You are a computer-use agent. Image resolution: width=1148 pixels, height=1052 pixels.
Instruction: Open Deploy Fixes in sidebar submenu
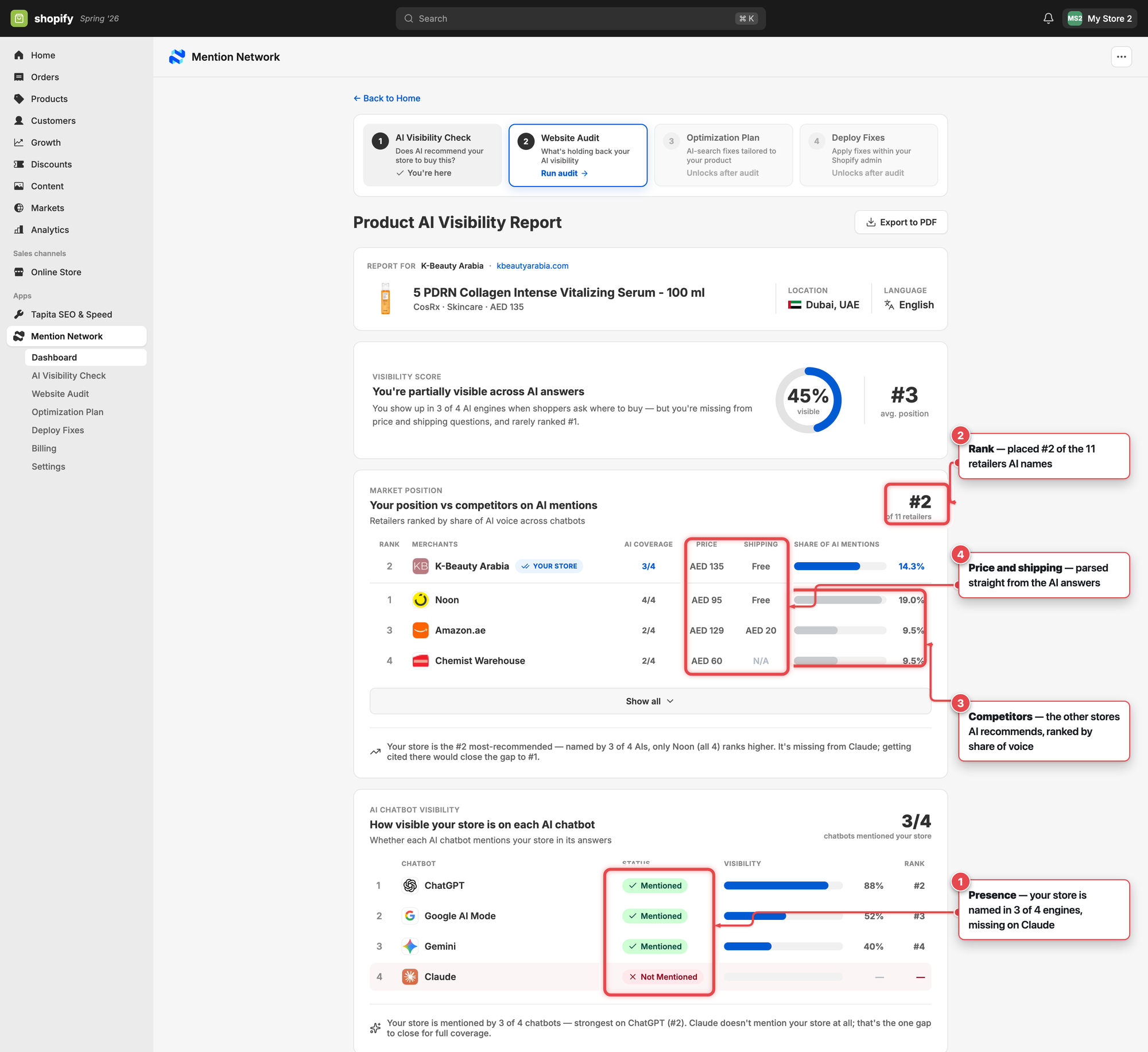57,430
